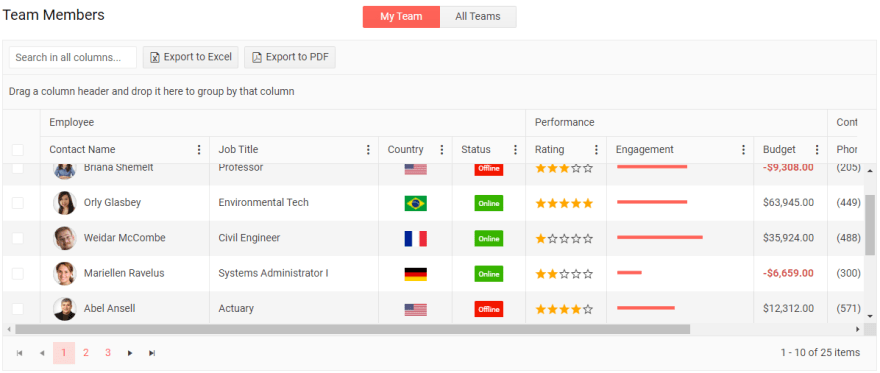Go to the first page
Viewport: 880px width, 373px height.
coord(20,353)
